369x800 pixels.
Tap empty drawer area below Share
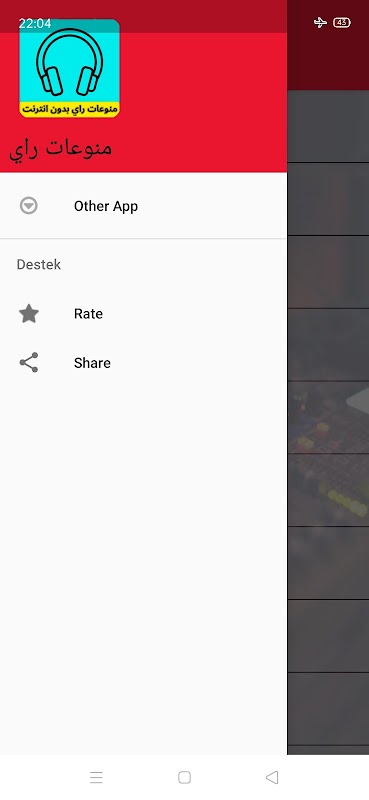point(143,561)
